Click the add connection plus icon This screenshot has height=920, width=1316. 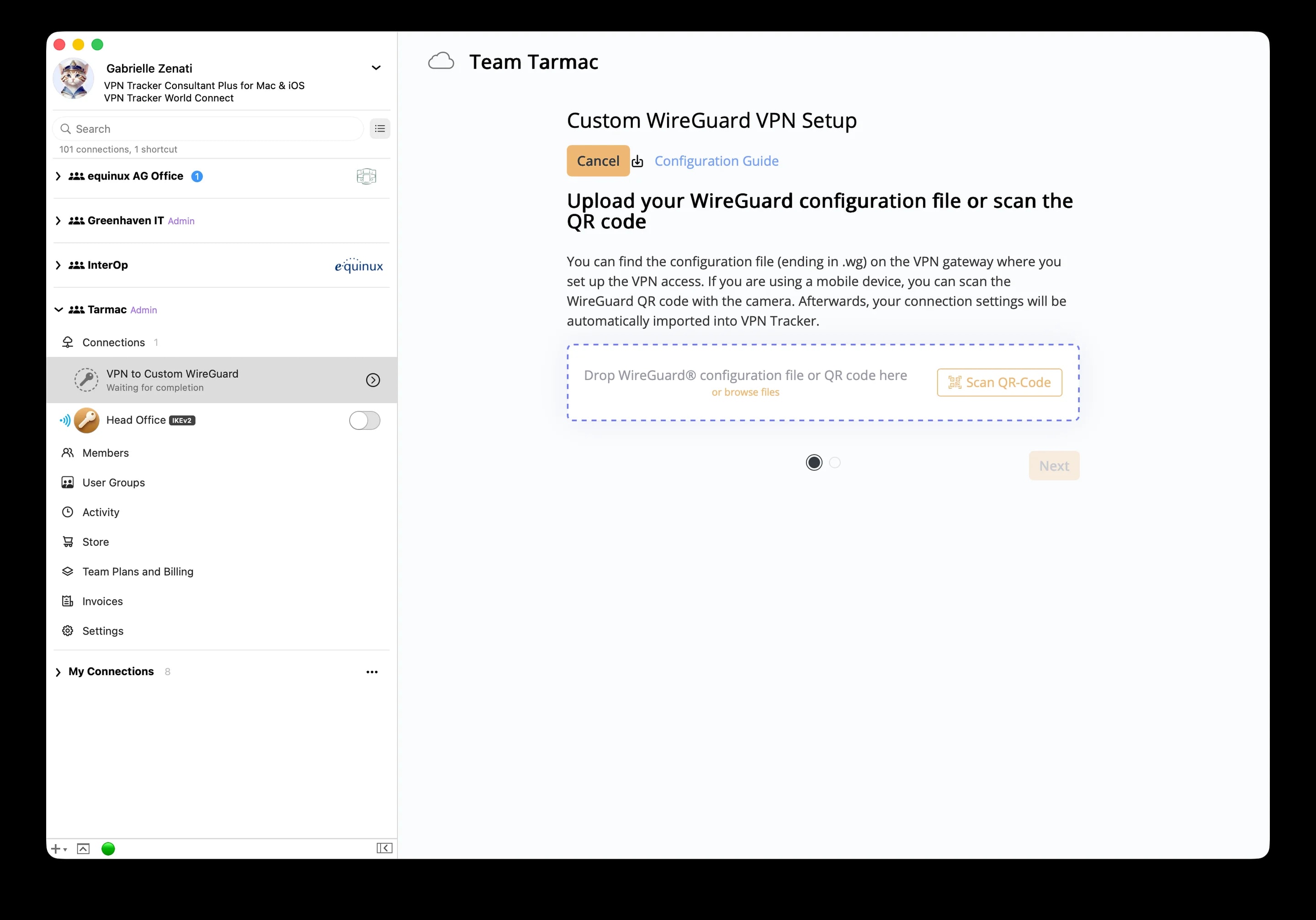click(59, 849)
